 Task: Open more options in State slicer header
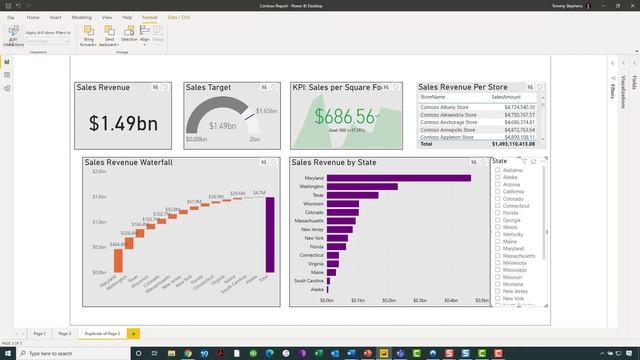tap(542, 162)
